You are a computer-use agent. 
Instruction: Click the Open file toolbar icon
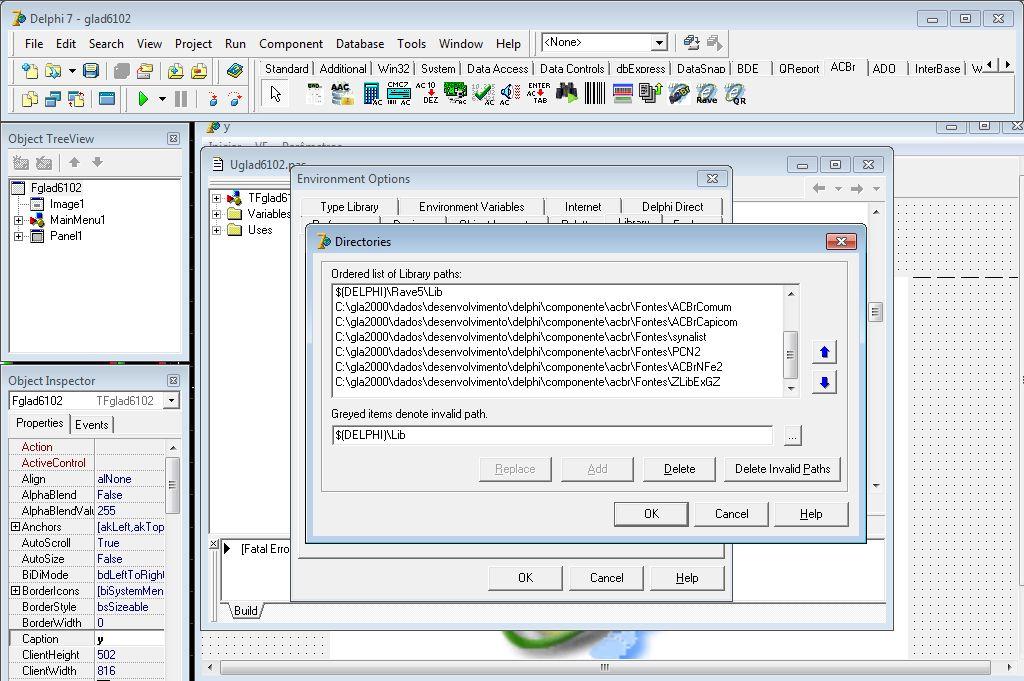[x=53, y=71]
